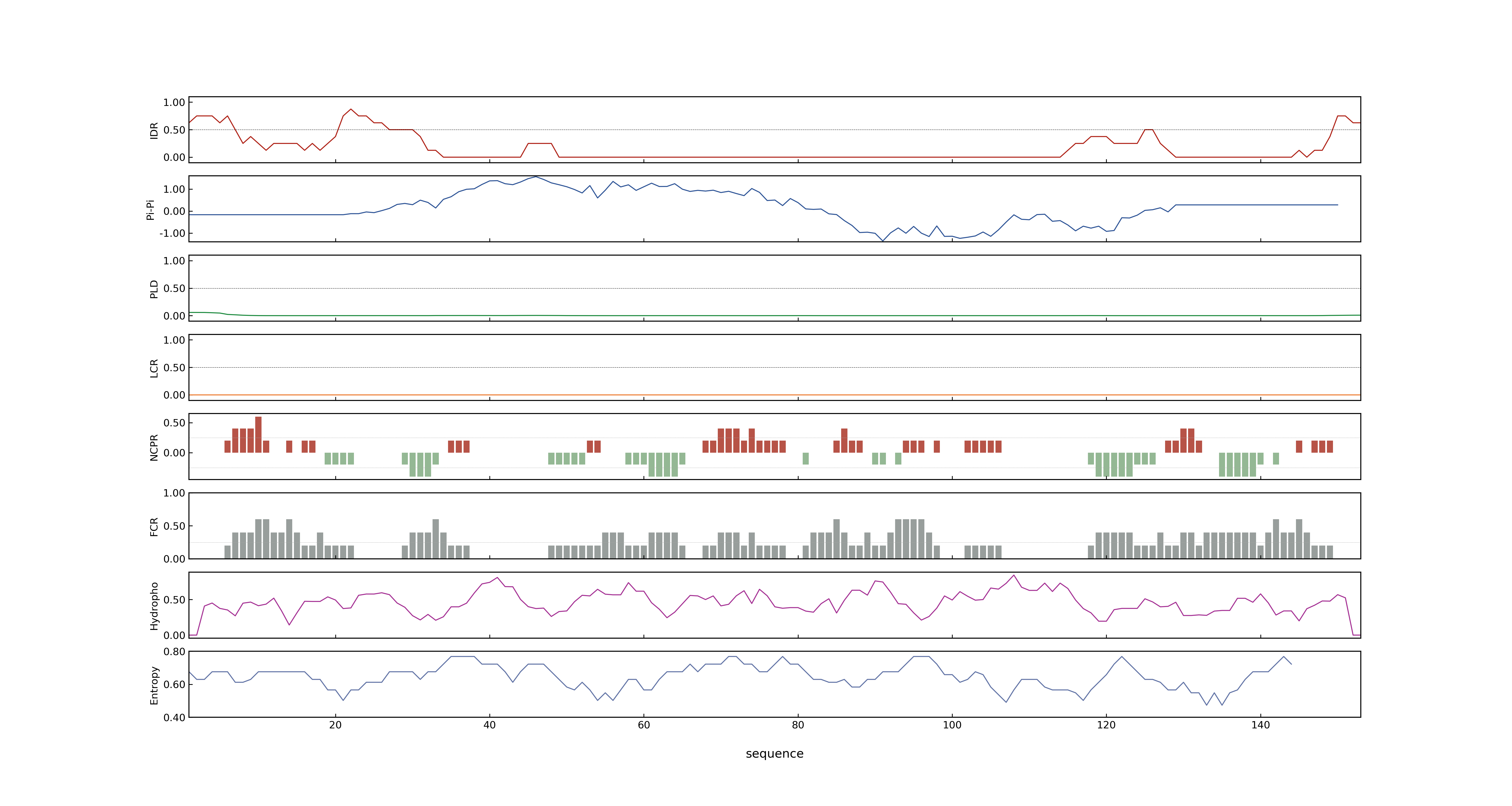1512x806 pixels.
Task: Click the 1.00 tick on IDR axis
Action: click(x=174, y=103)
